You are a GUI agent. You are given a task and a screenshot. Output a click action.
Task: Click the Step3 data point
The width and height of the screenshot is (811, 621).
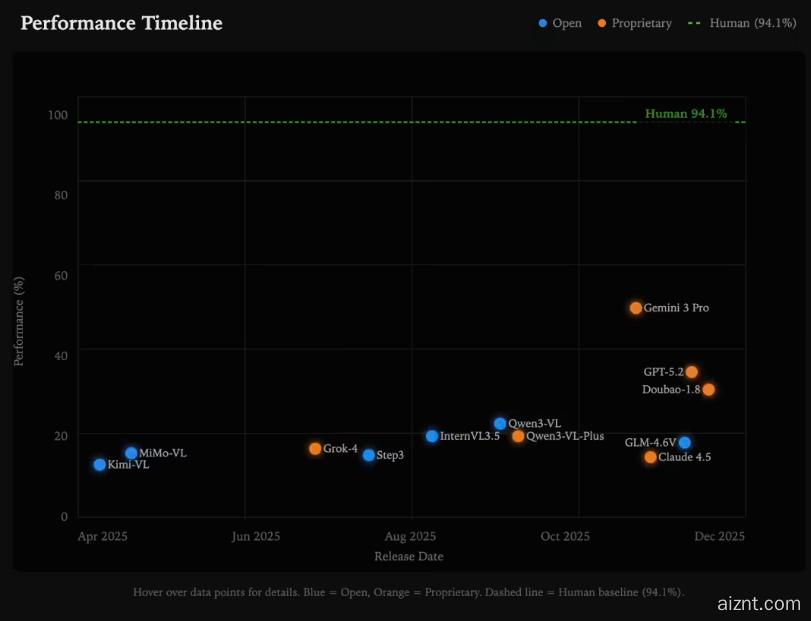369,455
